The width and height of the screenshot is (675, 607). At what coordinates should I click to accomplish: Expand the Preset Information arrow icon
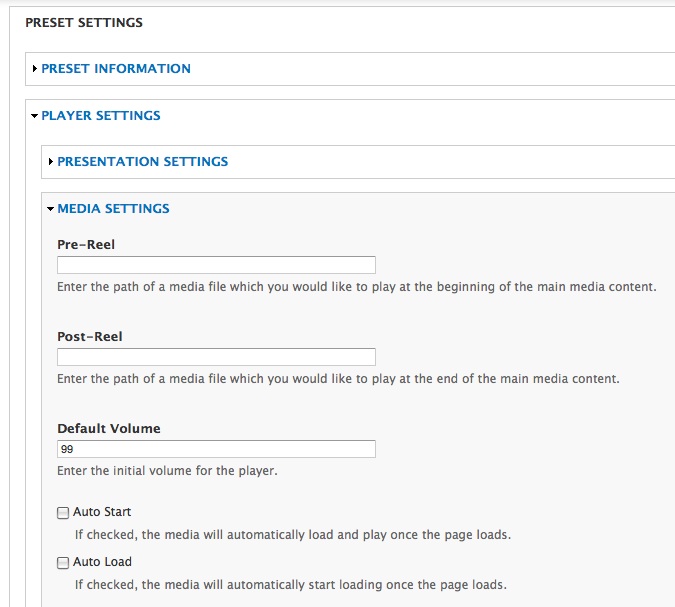click(35, 68)
